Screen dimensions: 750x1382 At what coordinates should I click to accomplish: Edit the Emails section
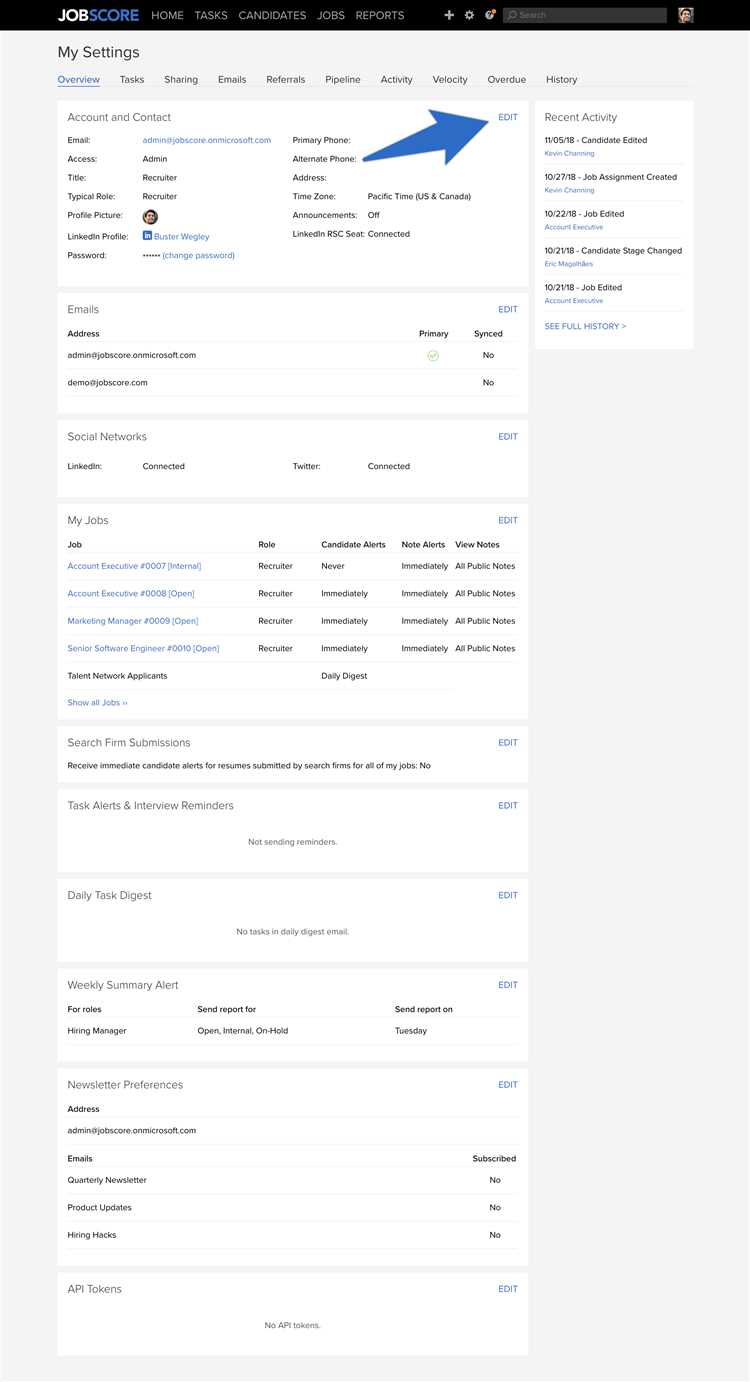point(508,309)
